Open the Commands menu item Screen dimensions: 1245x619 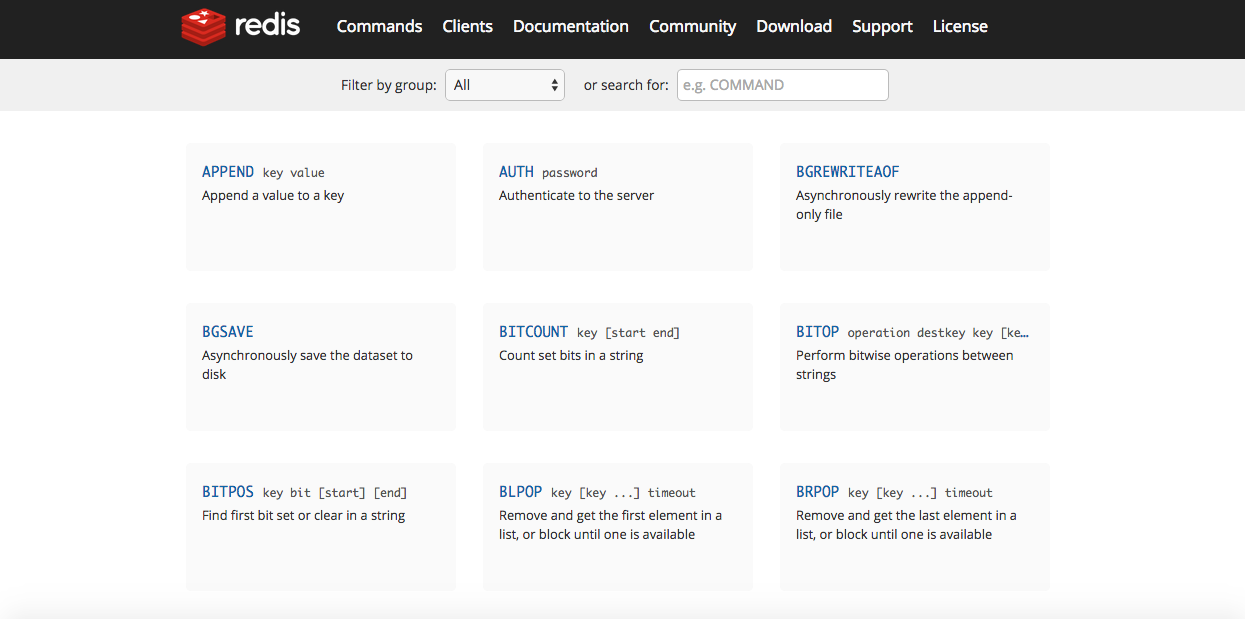(379, 27)
